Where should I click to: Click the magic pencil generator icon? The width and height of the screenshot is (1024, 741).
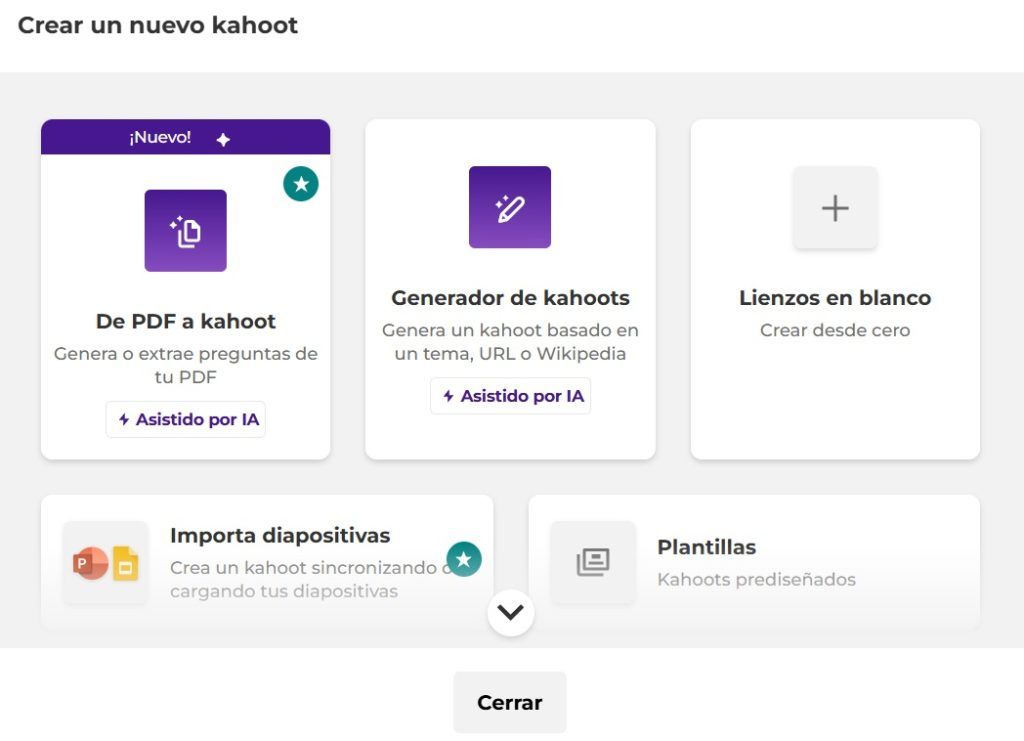click(x=510, y=207)
